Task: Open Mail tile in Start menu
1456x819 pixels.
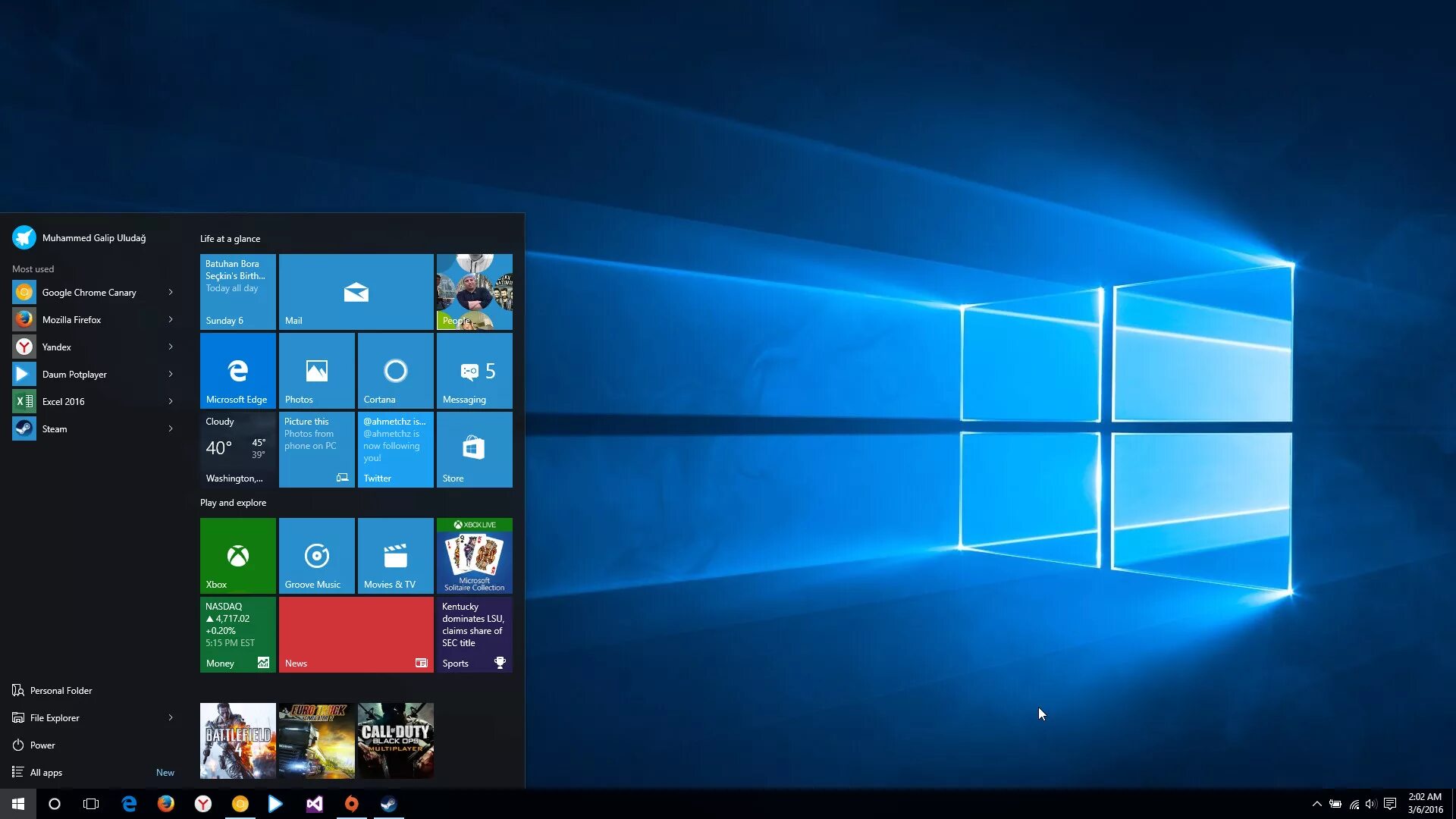Action: point(356,291)
